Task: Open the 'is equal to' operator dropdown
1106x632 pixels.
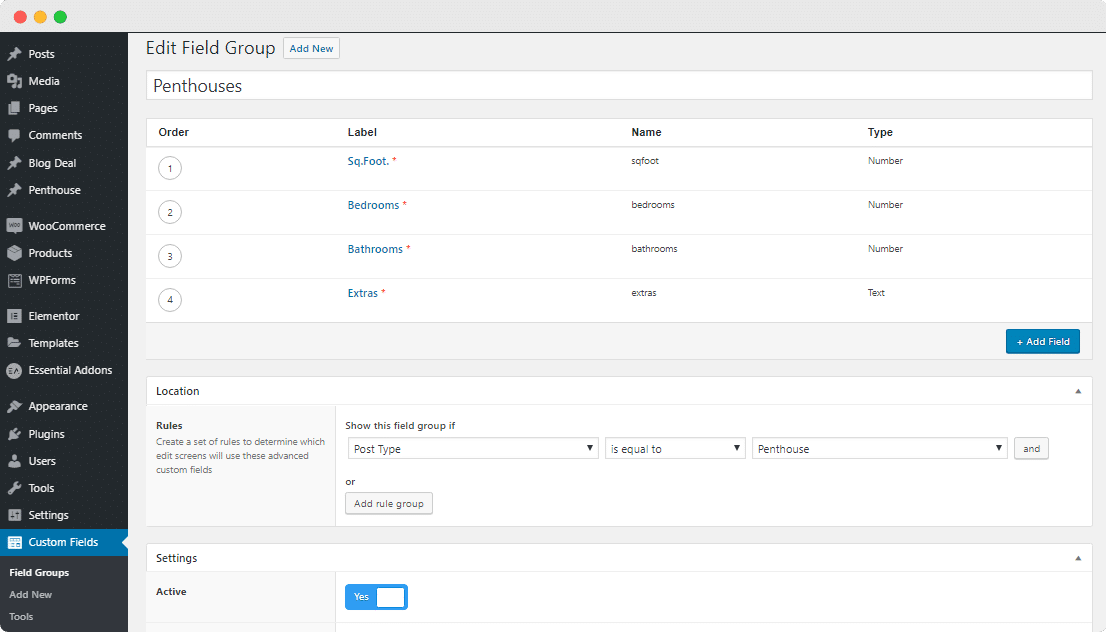Action: click(675, 448)
